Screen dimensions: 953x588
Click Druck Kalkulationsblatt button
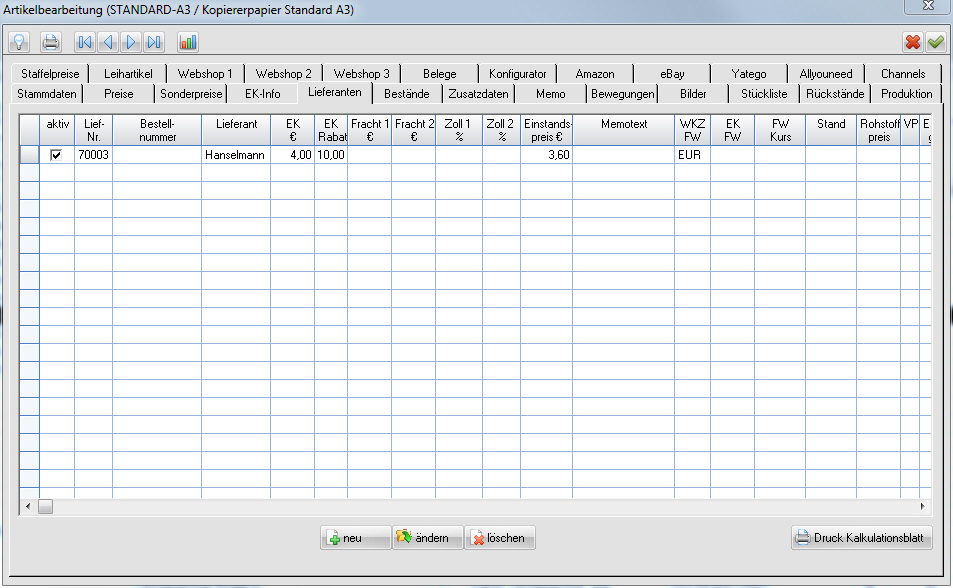coord(861,538)
